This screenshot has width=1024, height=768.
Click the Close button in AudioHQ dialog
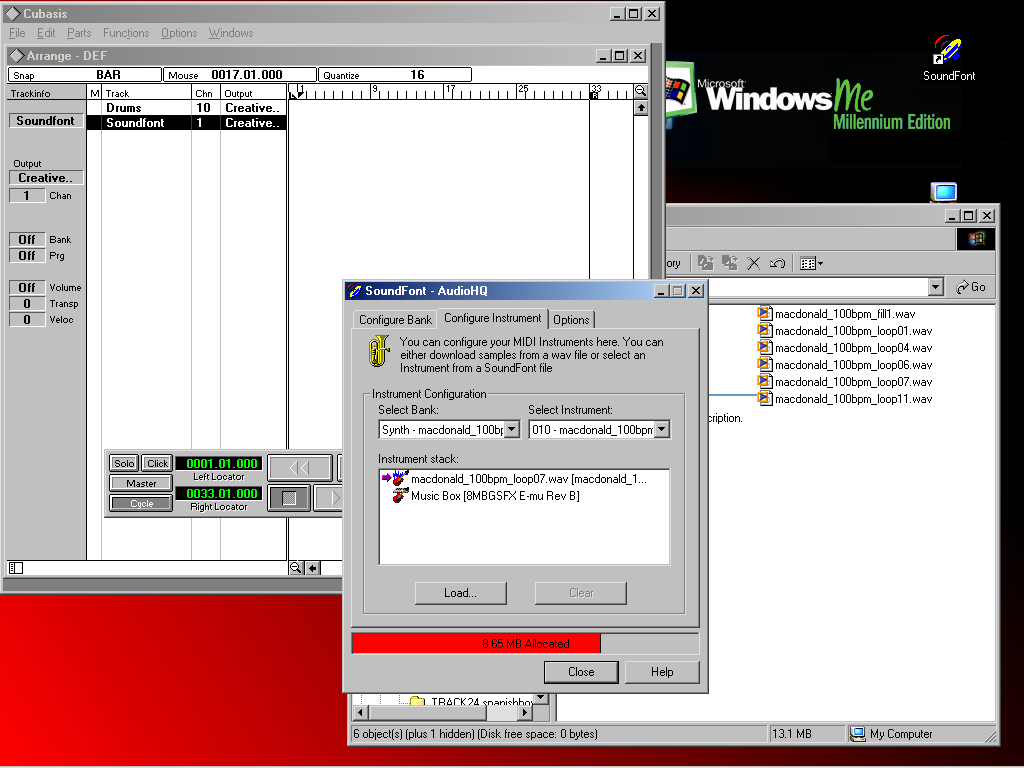[x=581, y=672]
